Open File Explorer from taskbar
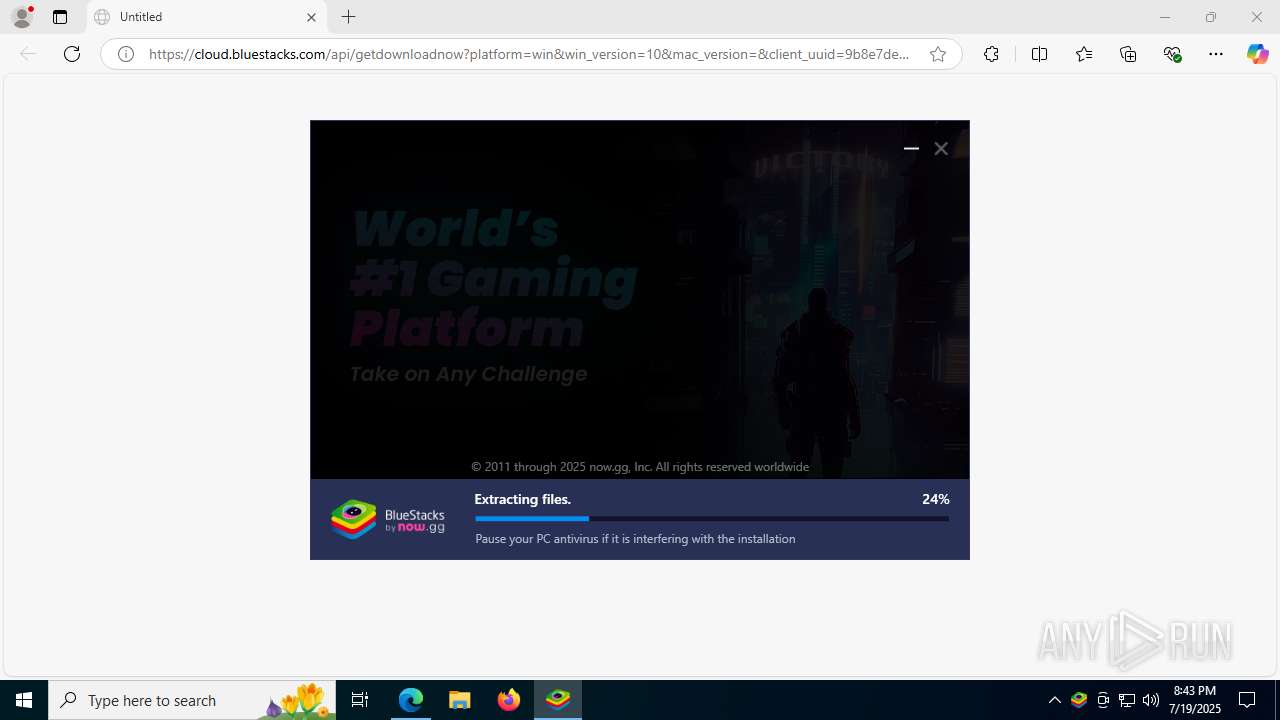Image resolution: width=1280 pixels, height=720 pixels. pyautogui.click(x=460, y=700)
